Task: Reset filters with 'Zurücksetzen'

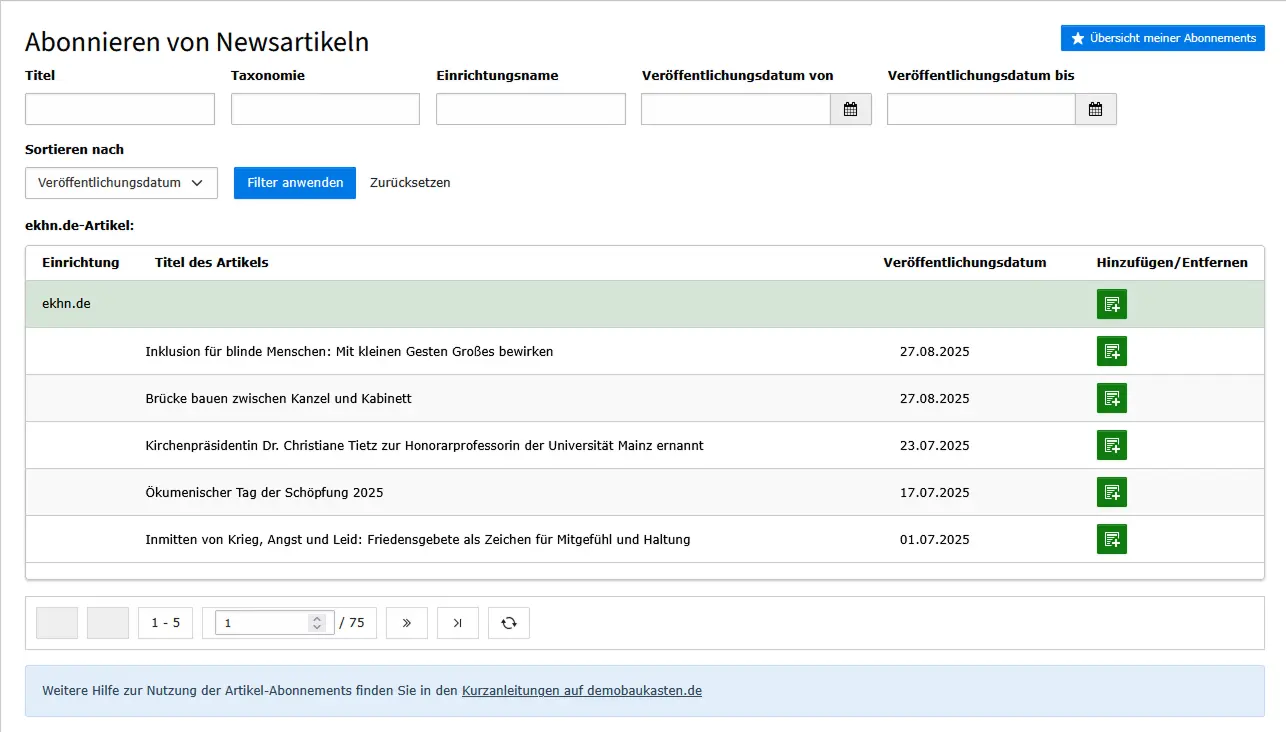Action: pyautogui.click(x=410, y=183)
